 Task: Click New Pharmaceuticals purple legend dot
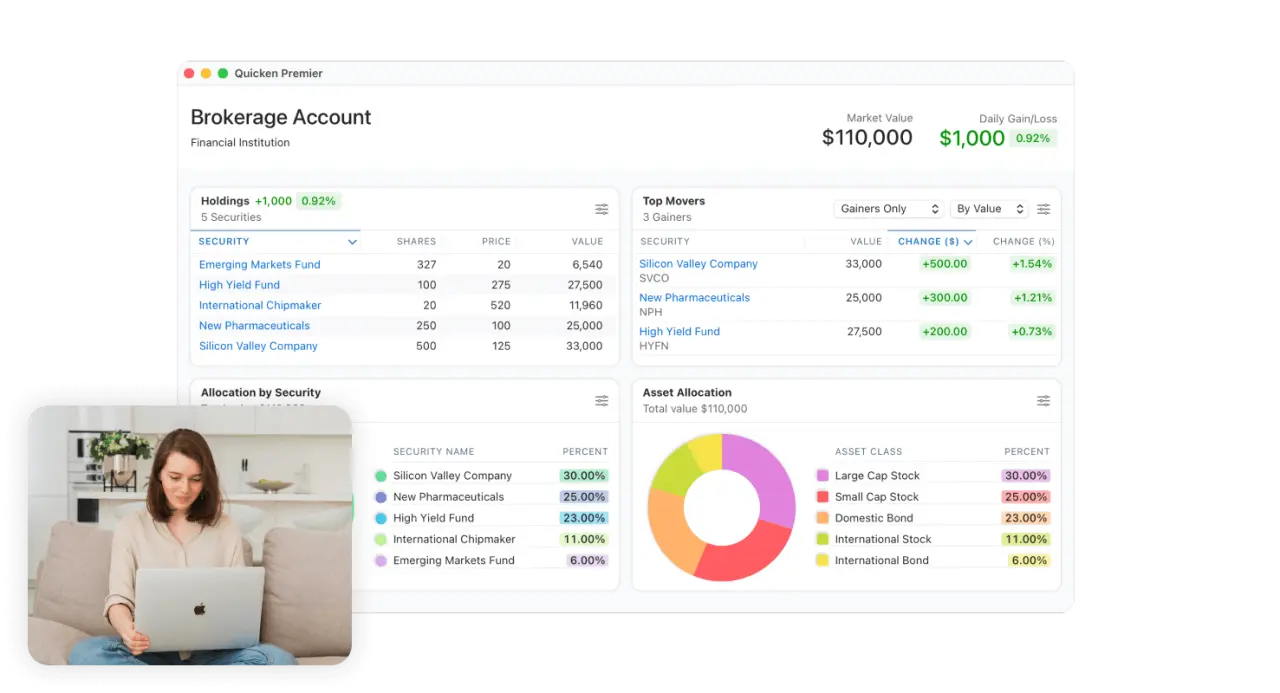tap(381, 497)
